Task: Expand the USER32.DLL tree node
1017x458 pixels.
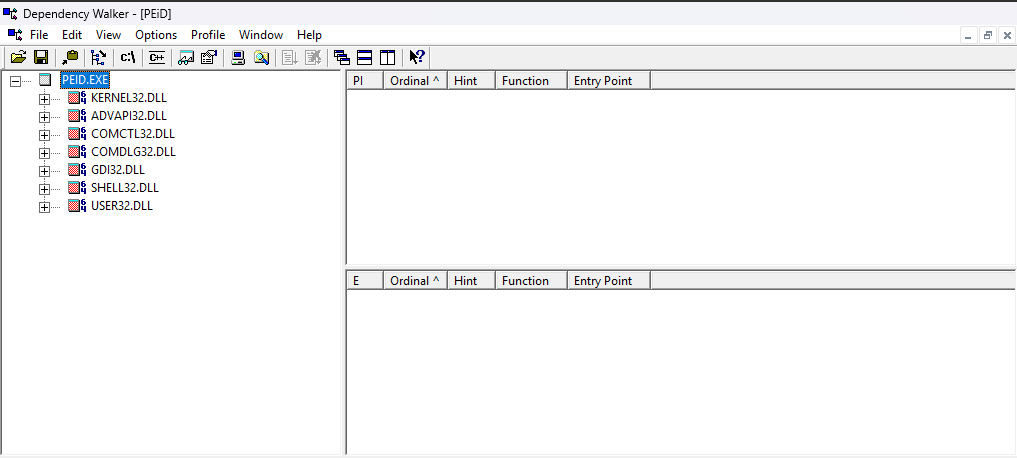Action: click(x=44, y=207)
